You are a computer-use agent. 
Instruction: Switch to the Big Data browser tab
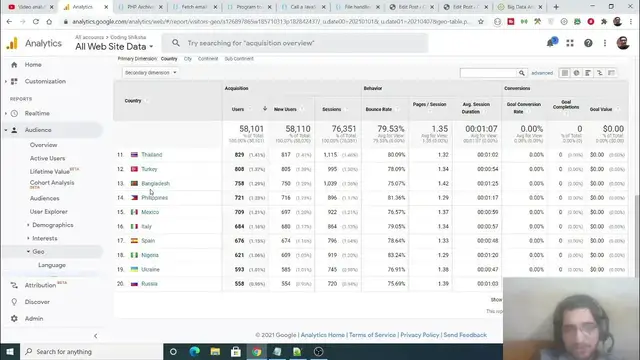(x=520, y=7)
